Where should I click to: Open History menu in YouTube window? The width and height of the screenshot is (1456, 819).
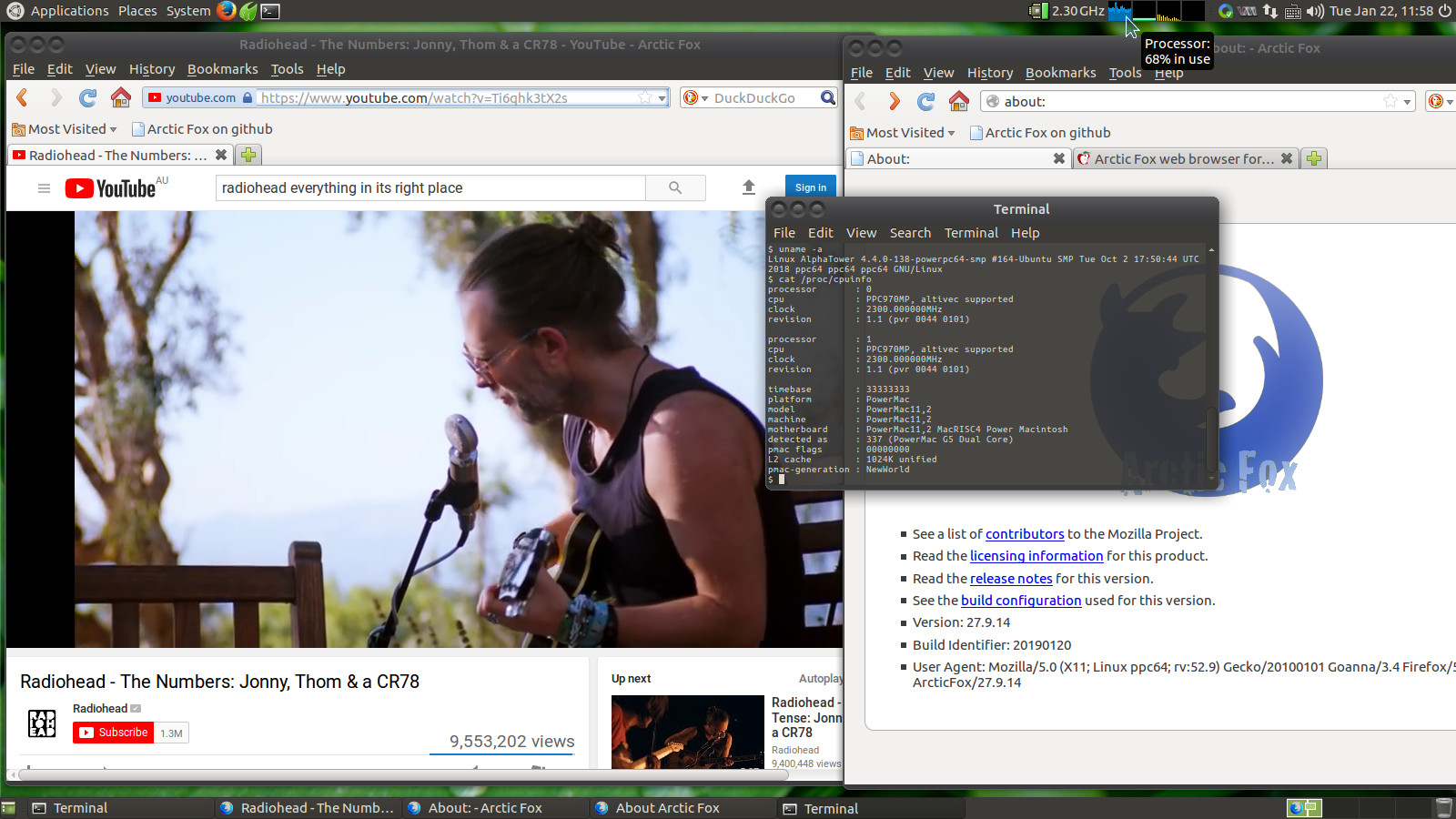pyautogui.click(x=152, y=69)
